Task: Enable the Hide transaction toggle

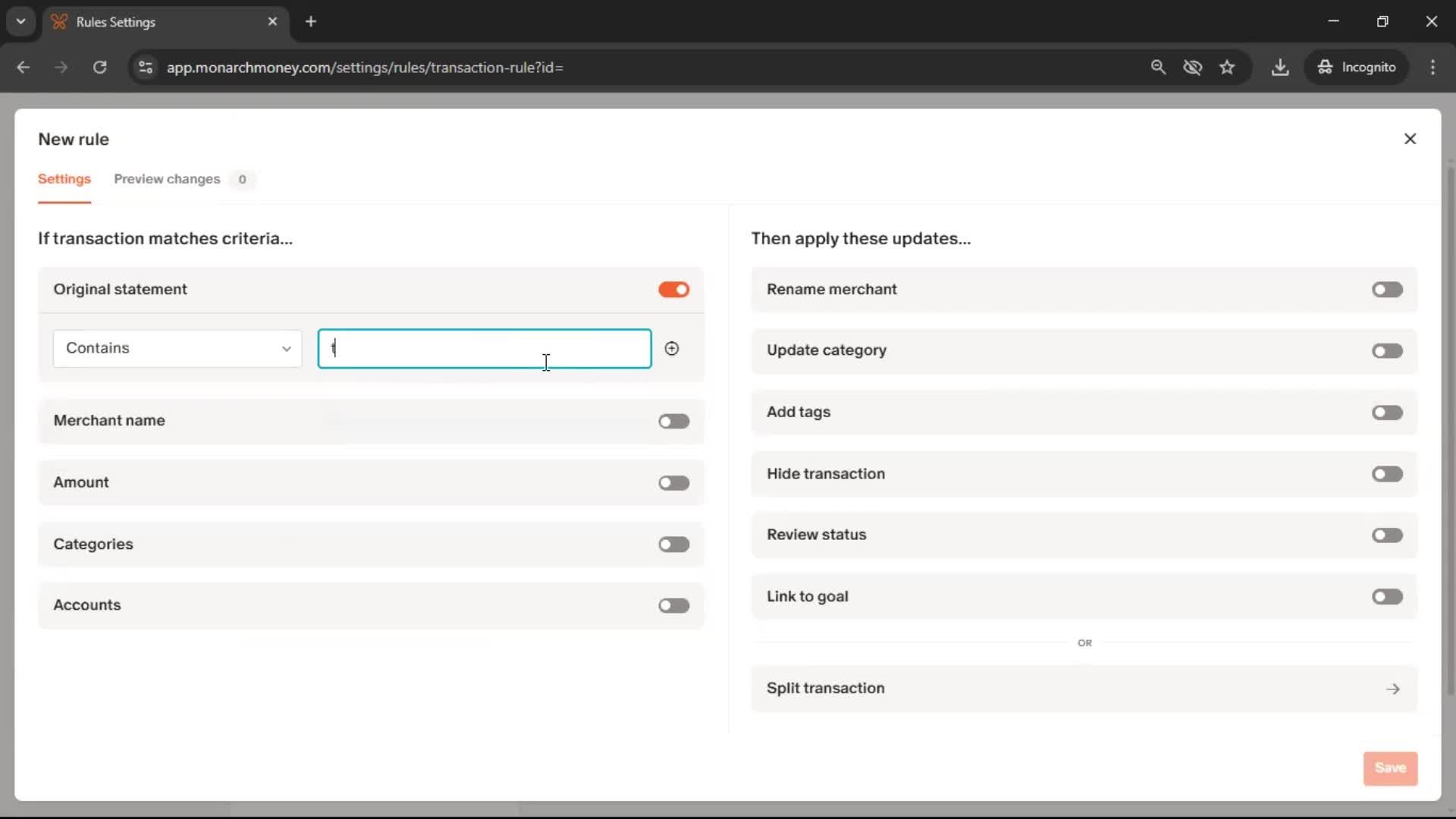Action: 1386,474
